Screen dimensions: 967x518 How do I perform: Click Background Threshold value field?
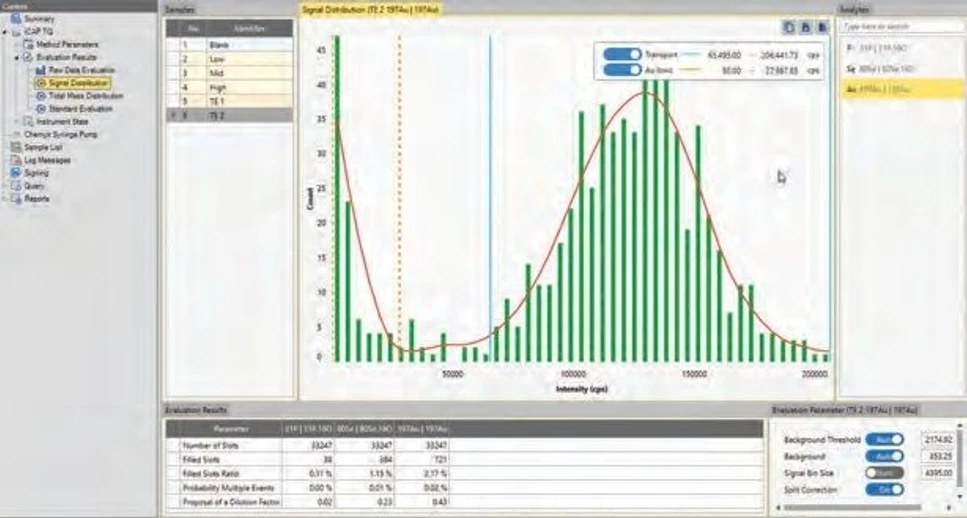pos(937,440)
